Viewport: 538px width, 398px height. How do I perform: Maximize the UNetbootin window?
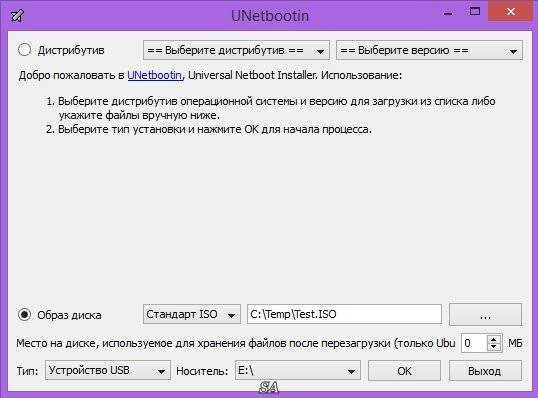coord(475,12)
